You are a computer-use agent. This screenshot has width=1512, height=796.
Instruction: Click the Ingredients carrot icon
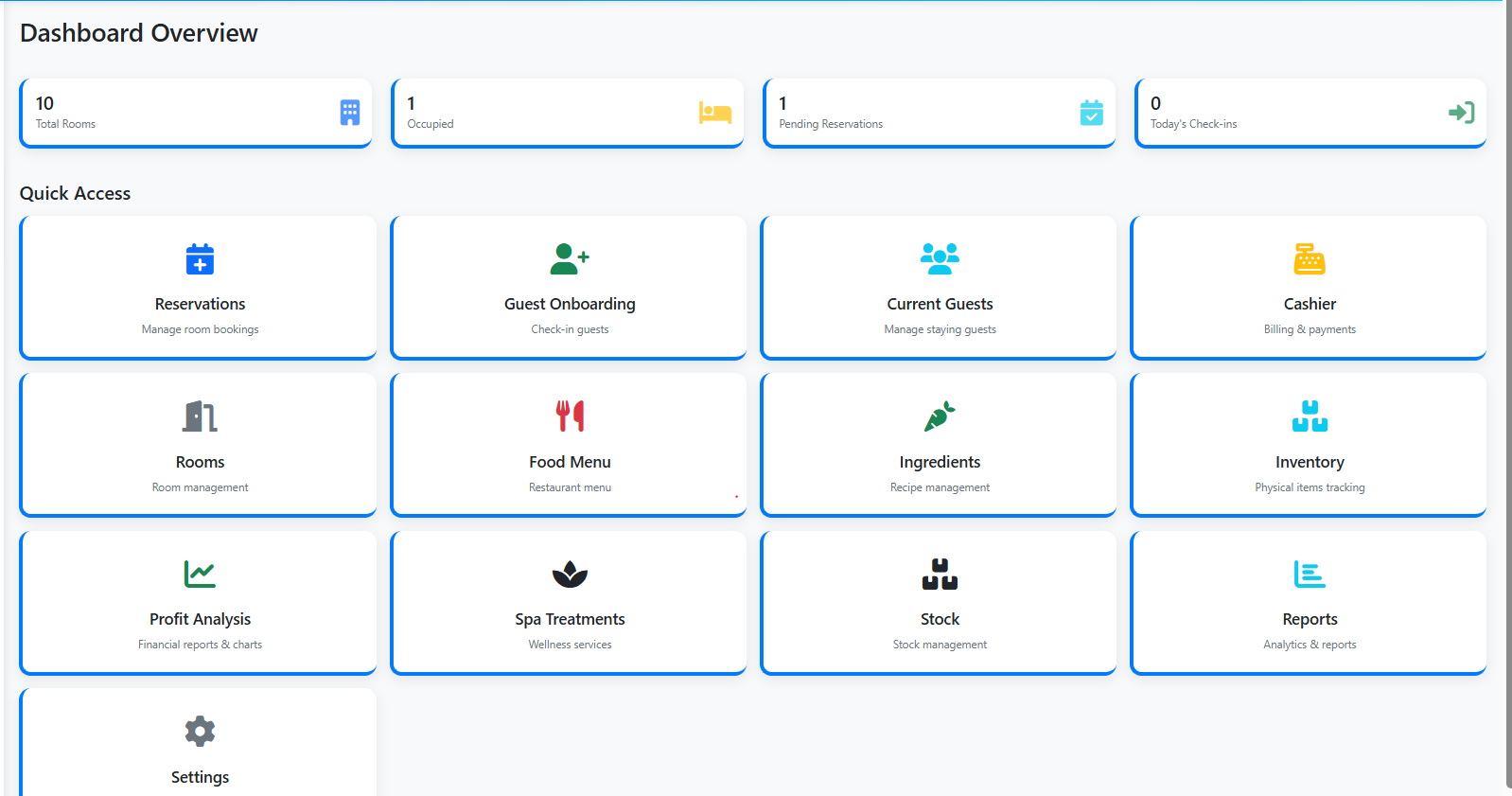(940, 416)
